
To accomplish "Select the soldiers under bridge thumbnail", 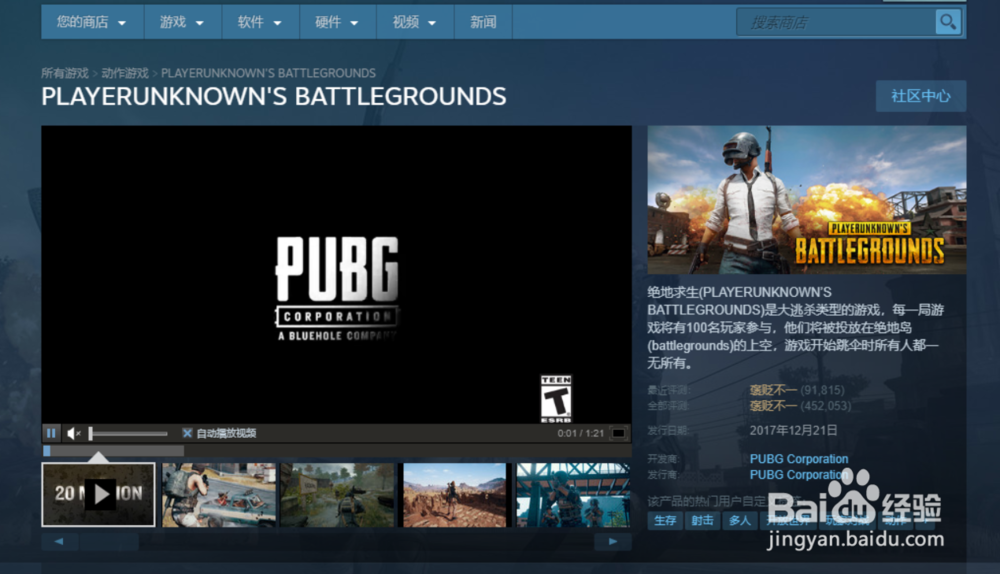I will [x=573, y=495].
